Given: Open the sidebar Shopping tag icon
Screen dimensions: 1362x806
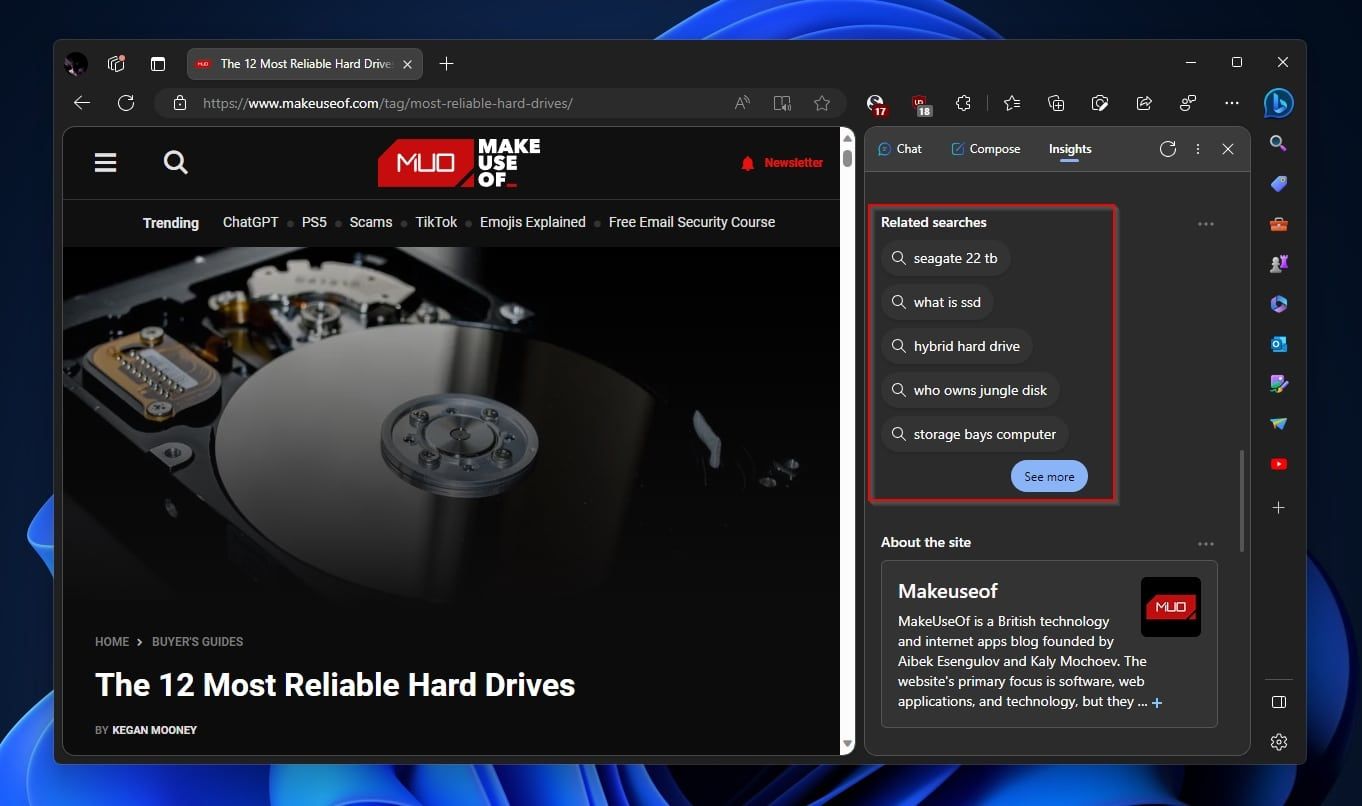Looking at the screenshot, I should click(x=1278, y=184).
